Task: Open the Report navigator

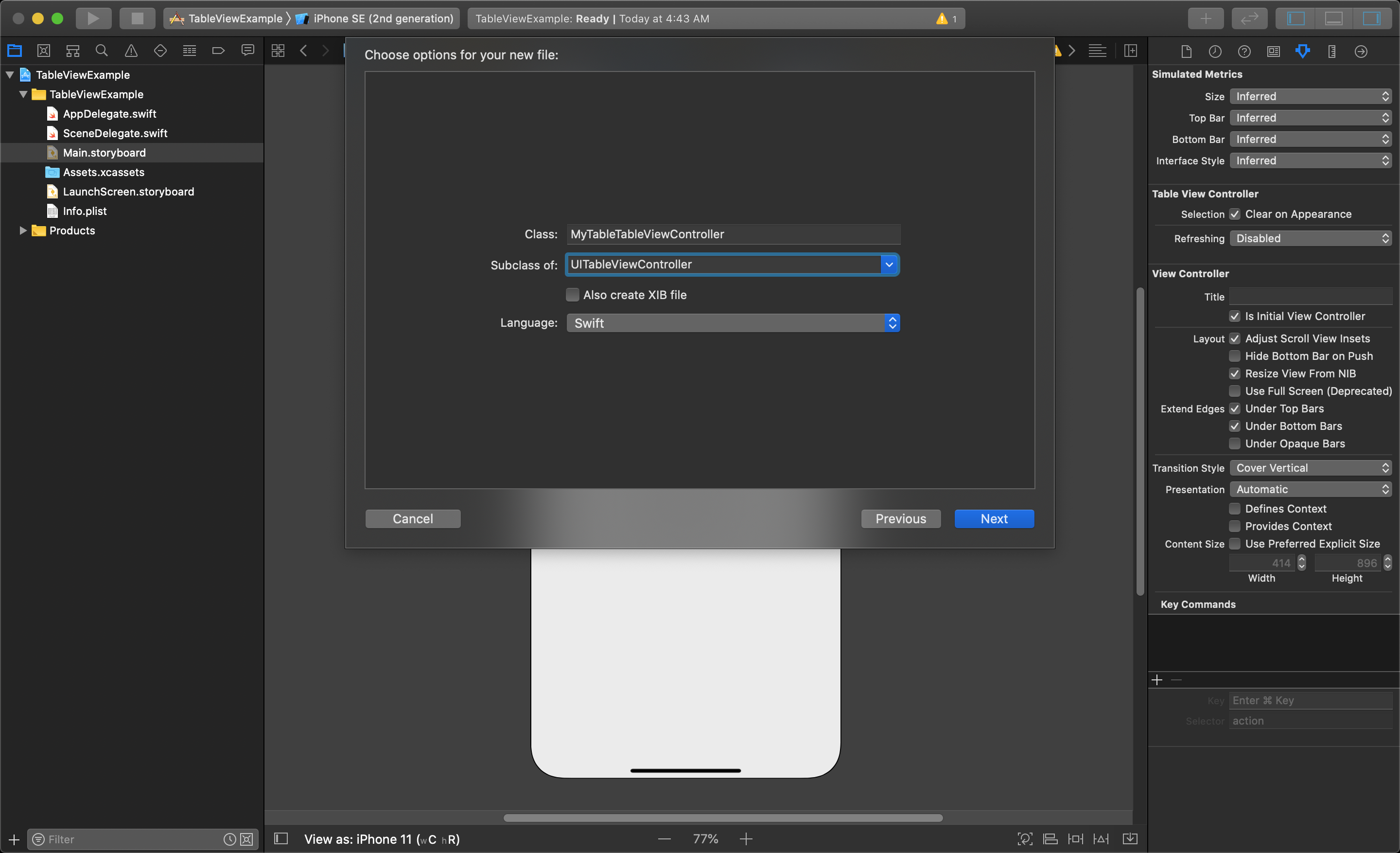Action: tap(248, 51)
